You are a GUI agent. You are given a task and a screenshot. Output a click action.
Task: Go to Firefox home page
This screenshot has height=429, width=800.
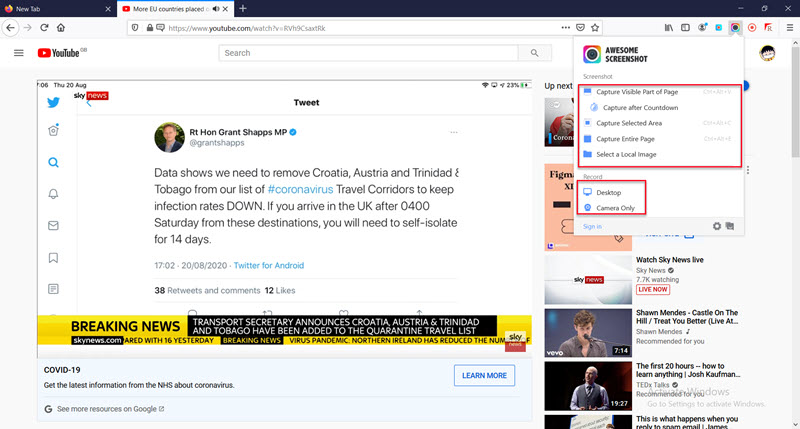click(61, 28)
